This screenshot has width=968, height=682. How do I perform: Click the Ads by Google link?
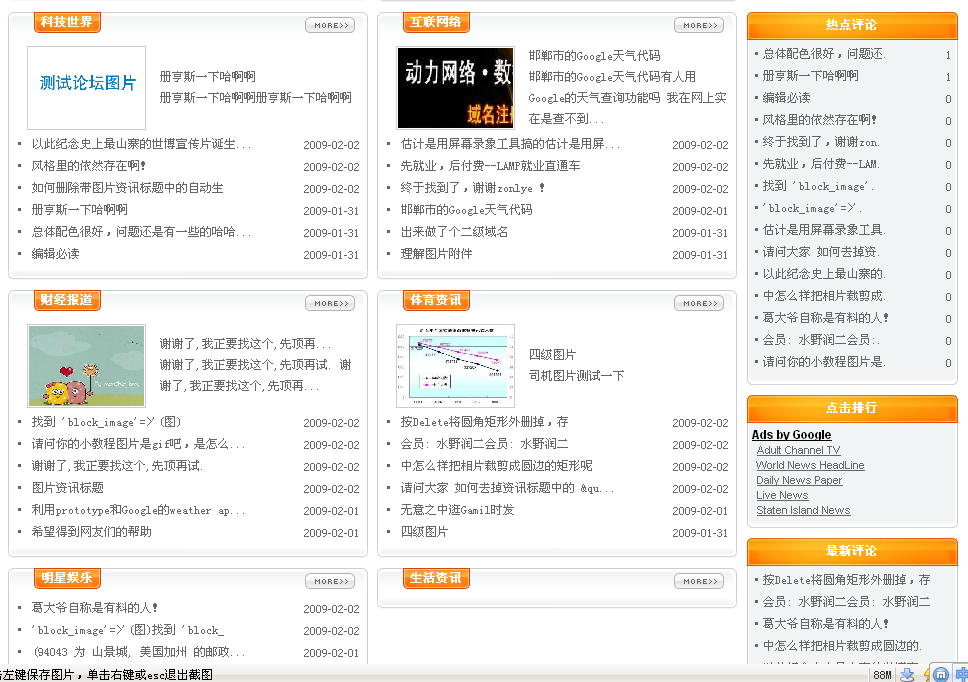pos(791,435)
